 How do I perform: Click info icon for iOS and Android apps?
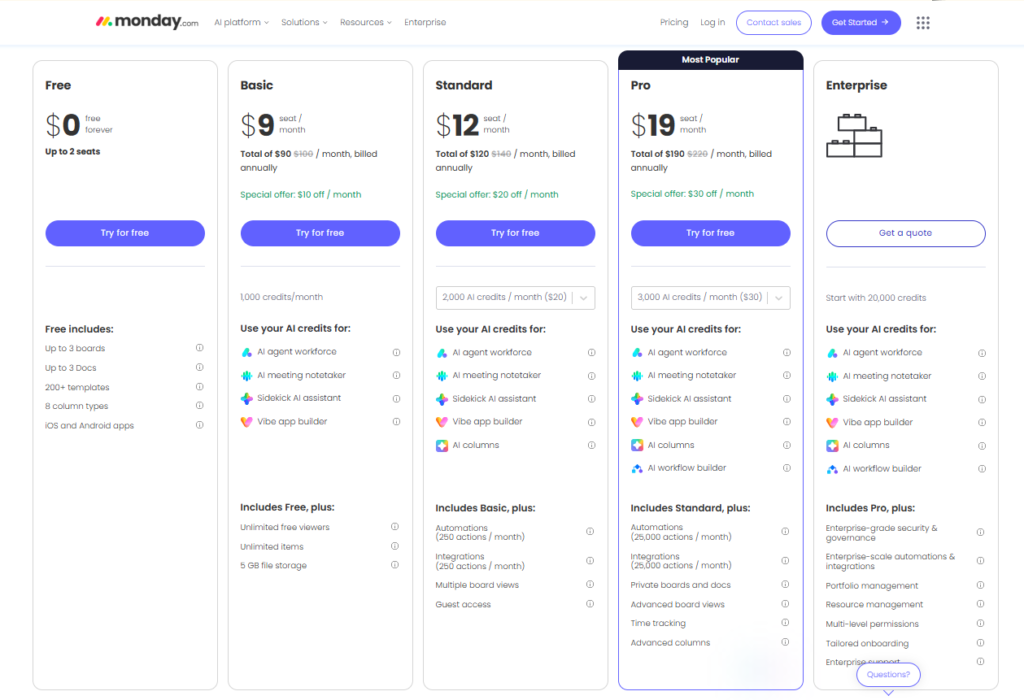[200, 425]
